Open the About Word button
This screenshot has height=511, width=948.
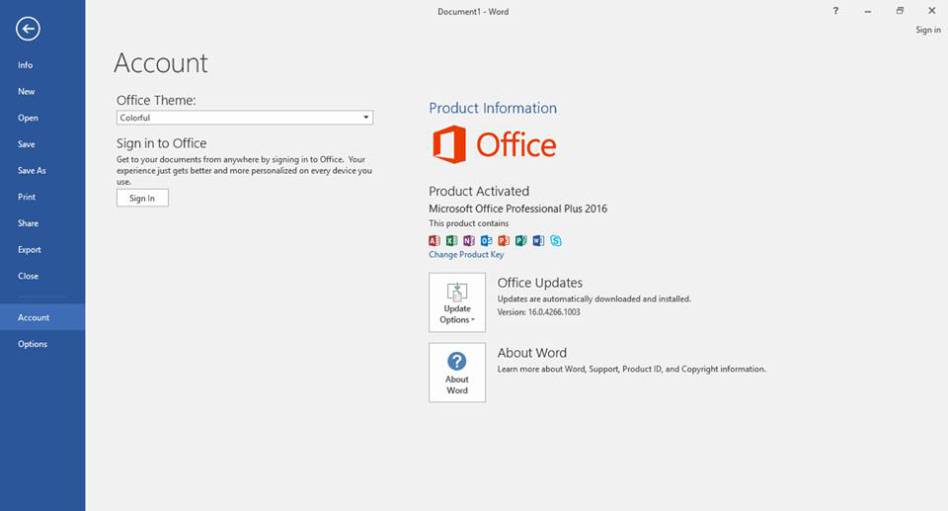457,373
